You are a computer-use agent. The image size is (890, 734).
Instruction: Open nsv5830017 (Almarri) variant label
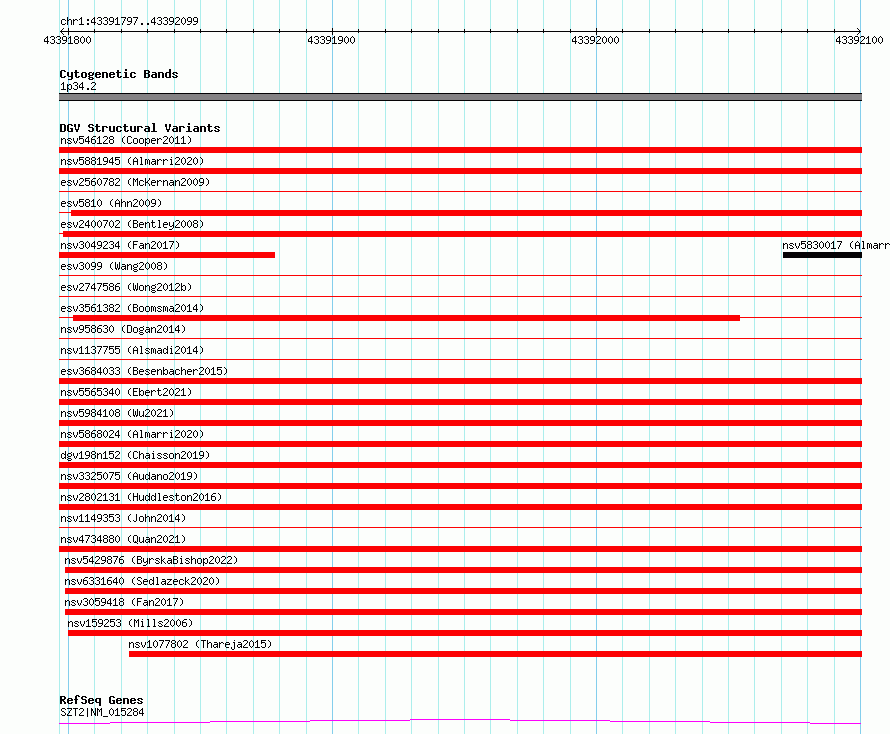836,245
